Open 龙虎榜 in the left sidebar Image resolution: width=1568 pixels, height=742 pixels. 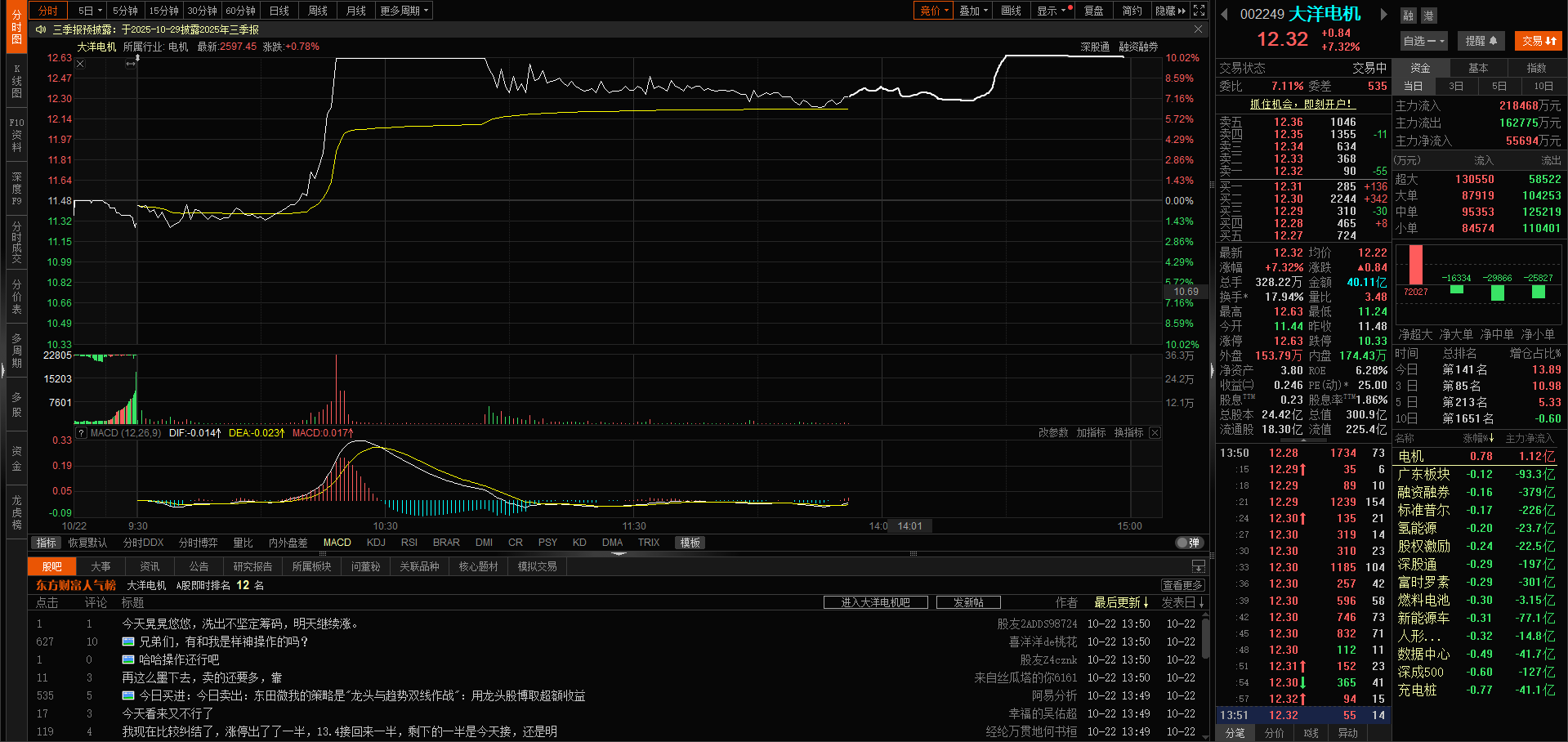(x=16, y=512)
